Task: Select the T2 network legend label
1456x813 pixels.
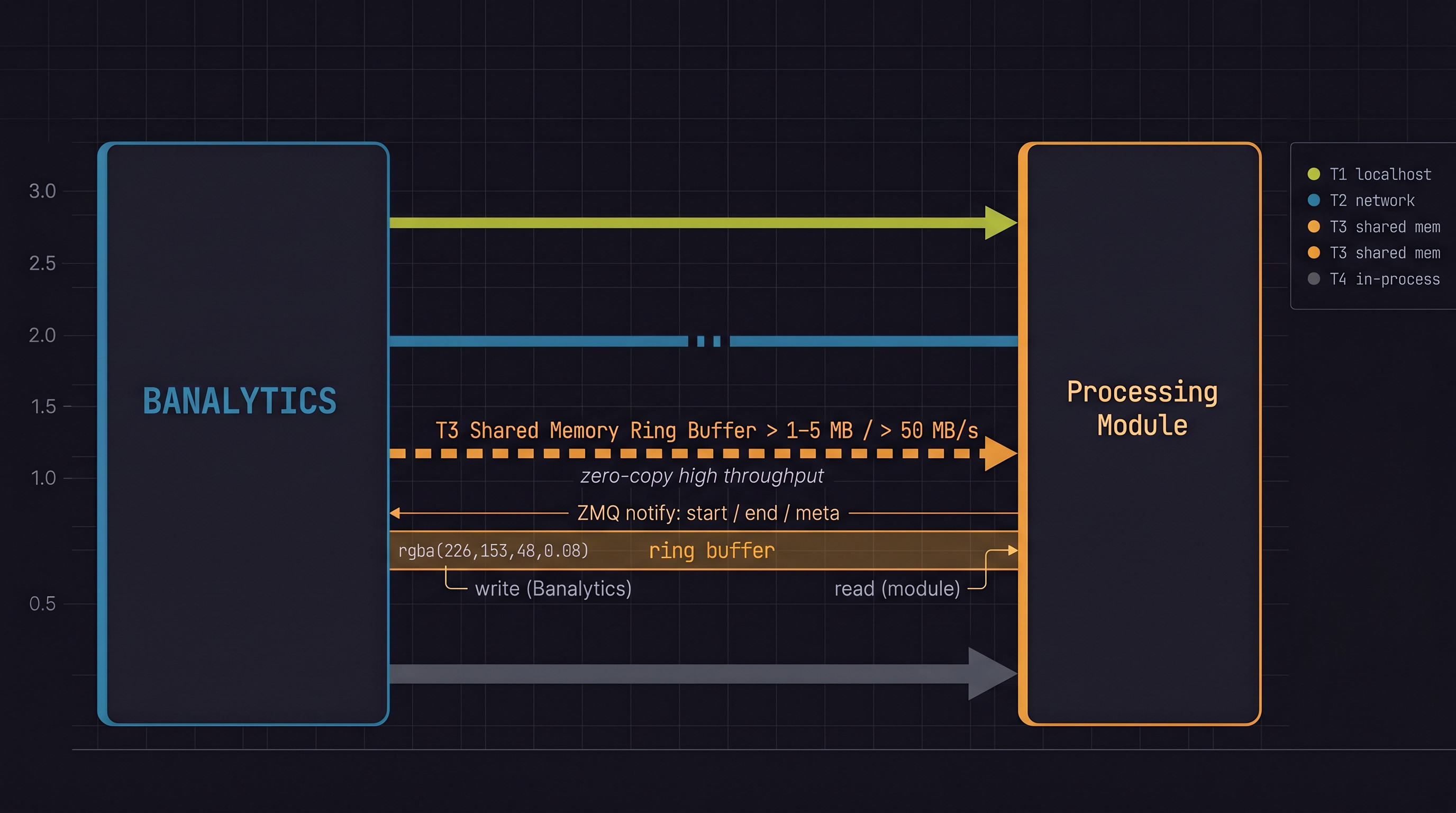Action: (1372, 200)
